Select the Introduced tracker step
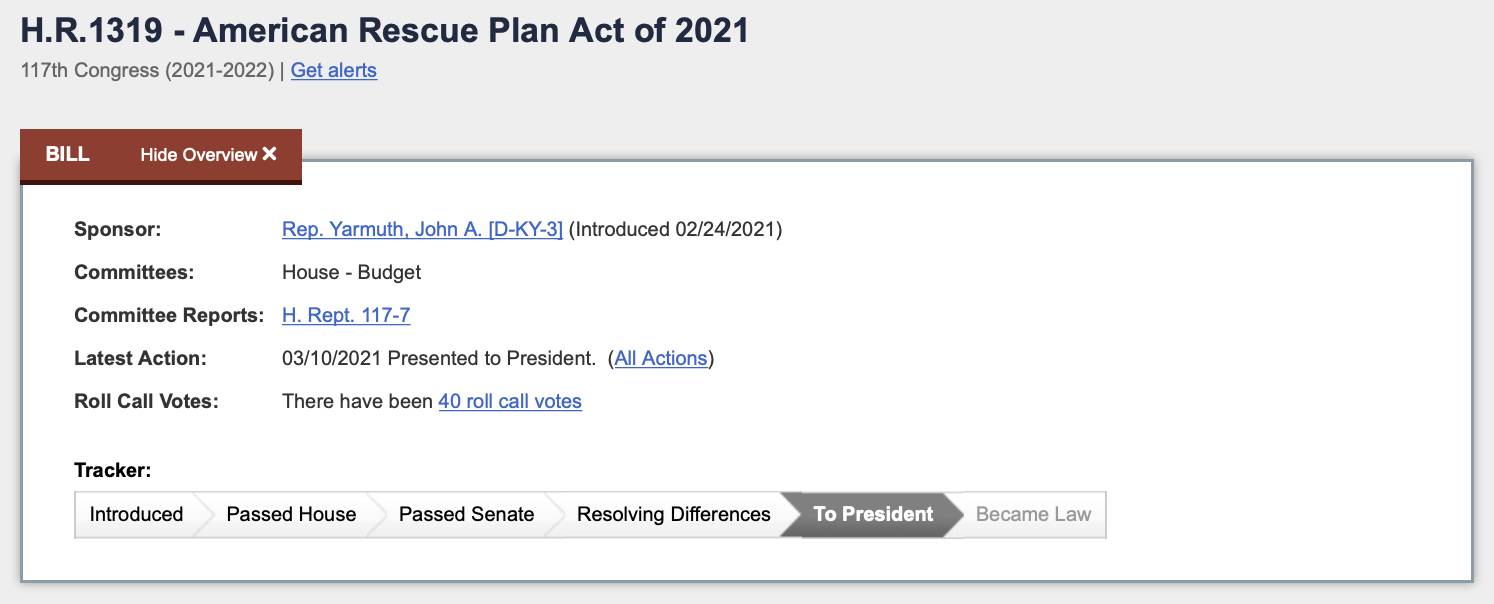This screenshot has width=1494, height=604. click(x=136, y=514)
